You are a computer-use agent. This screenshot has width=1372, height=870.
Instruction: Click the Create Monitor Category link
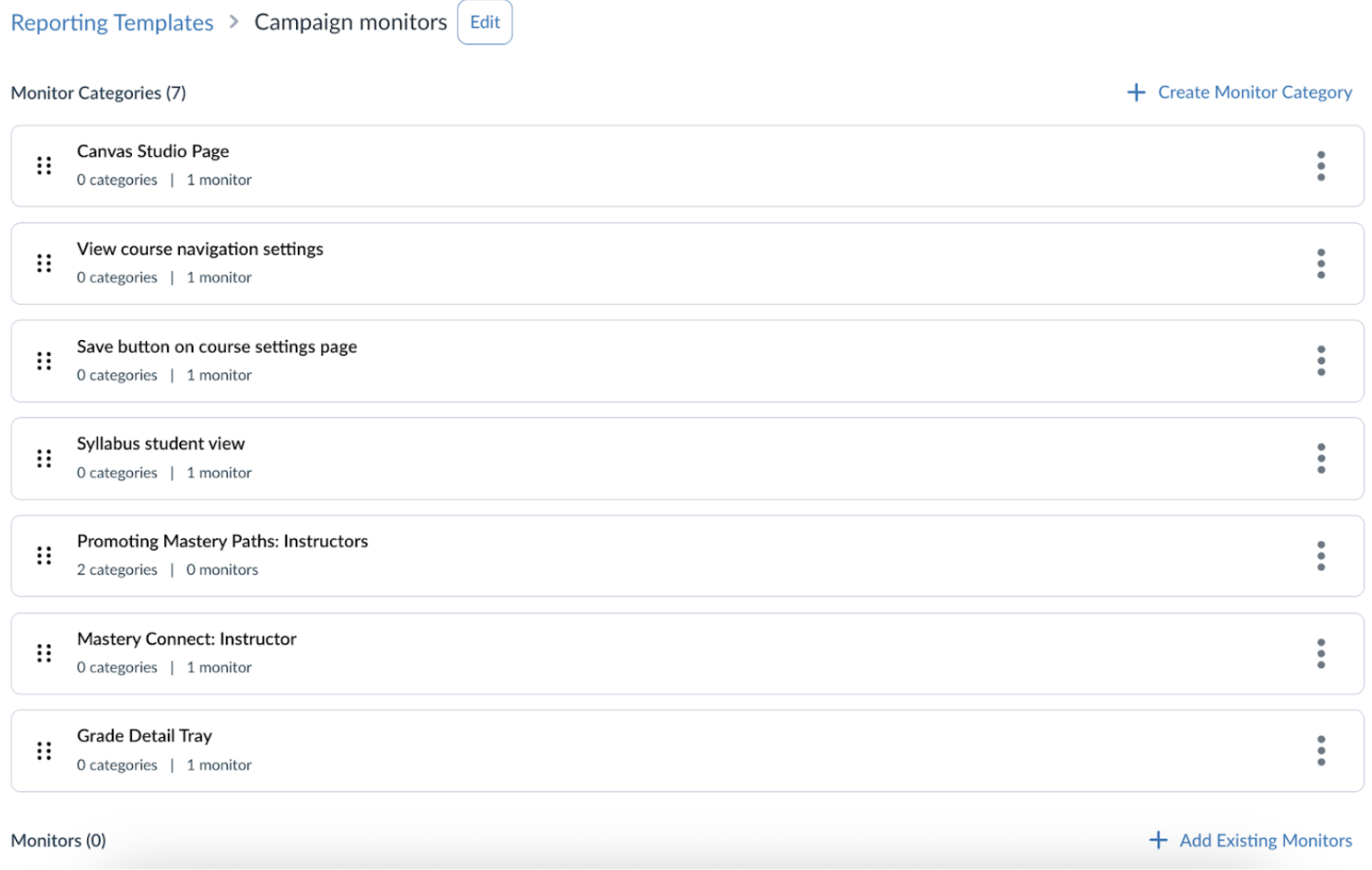point(1255,91)
